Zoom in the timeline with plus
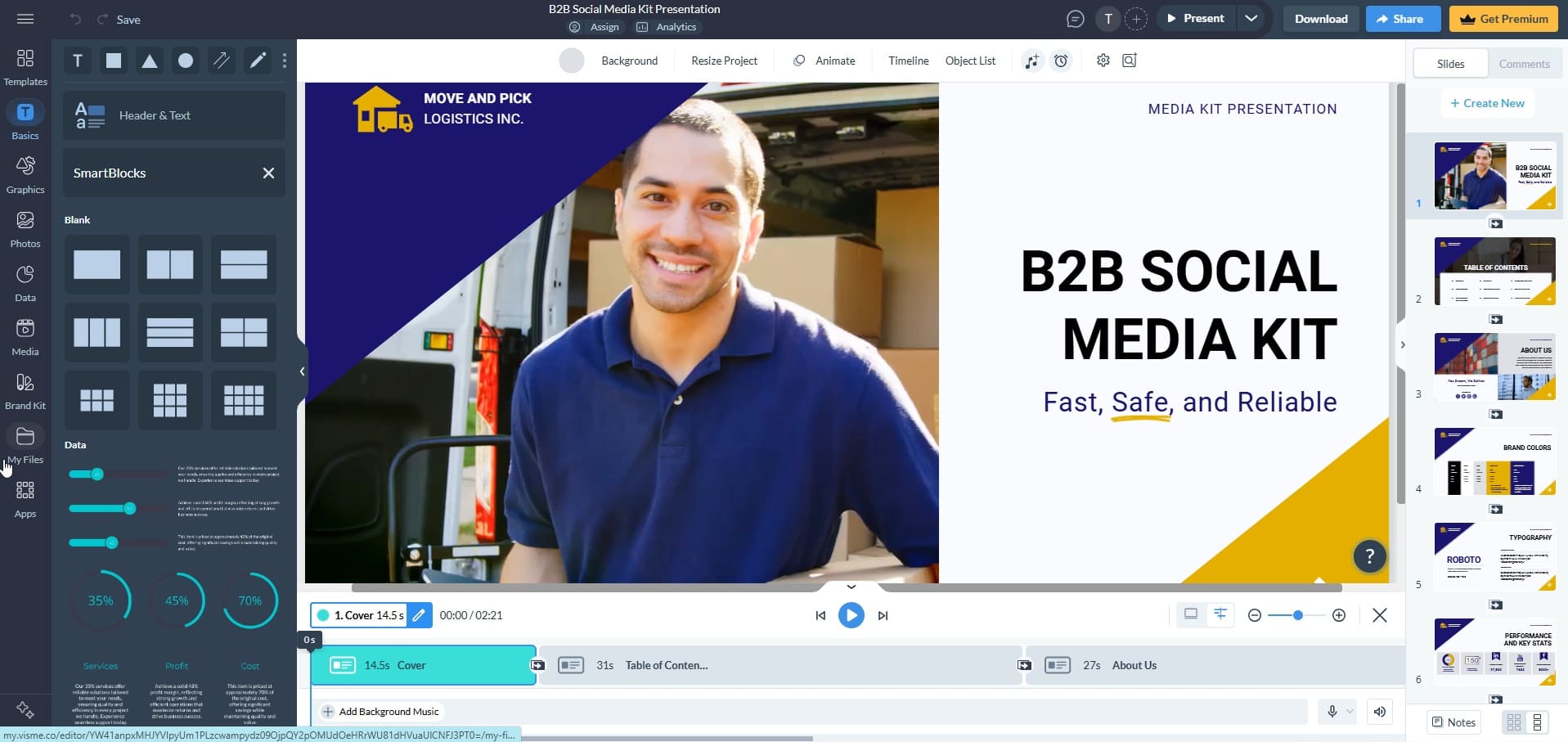 (1339, 615)
